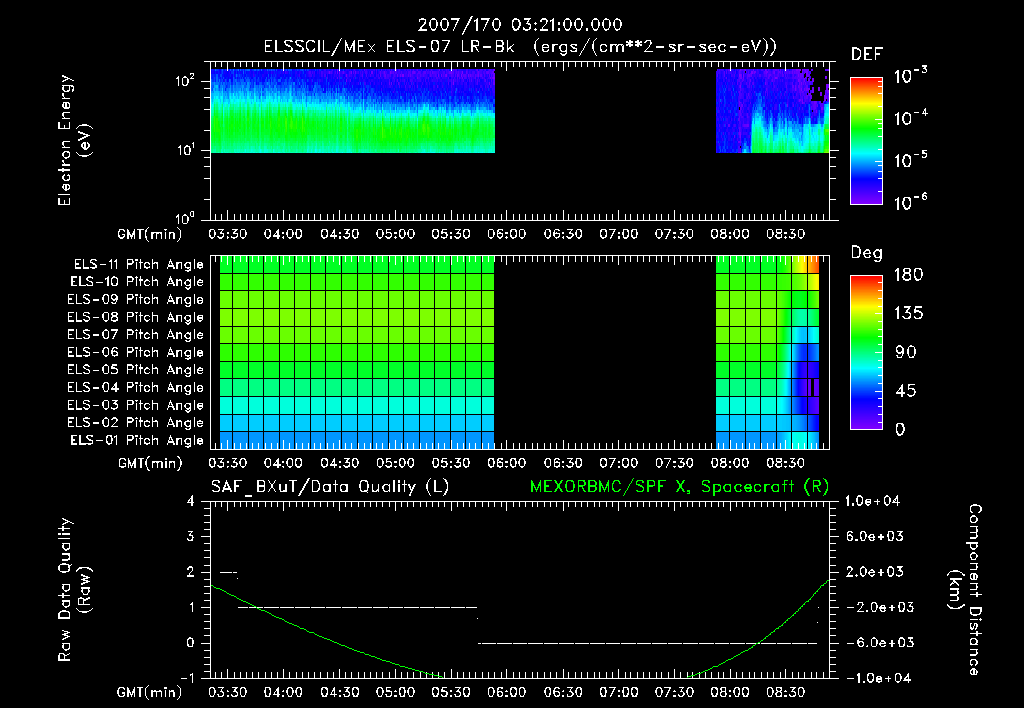This screenshot has height=708, width=1024.
Task: Click the 10^2 electron energy tick label
Action: click(x=185, y=82)
